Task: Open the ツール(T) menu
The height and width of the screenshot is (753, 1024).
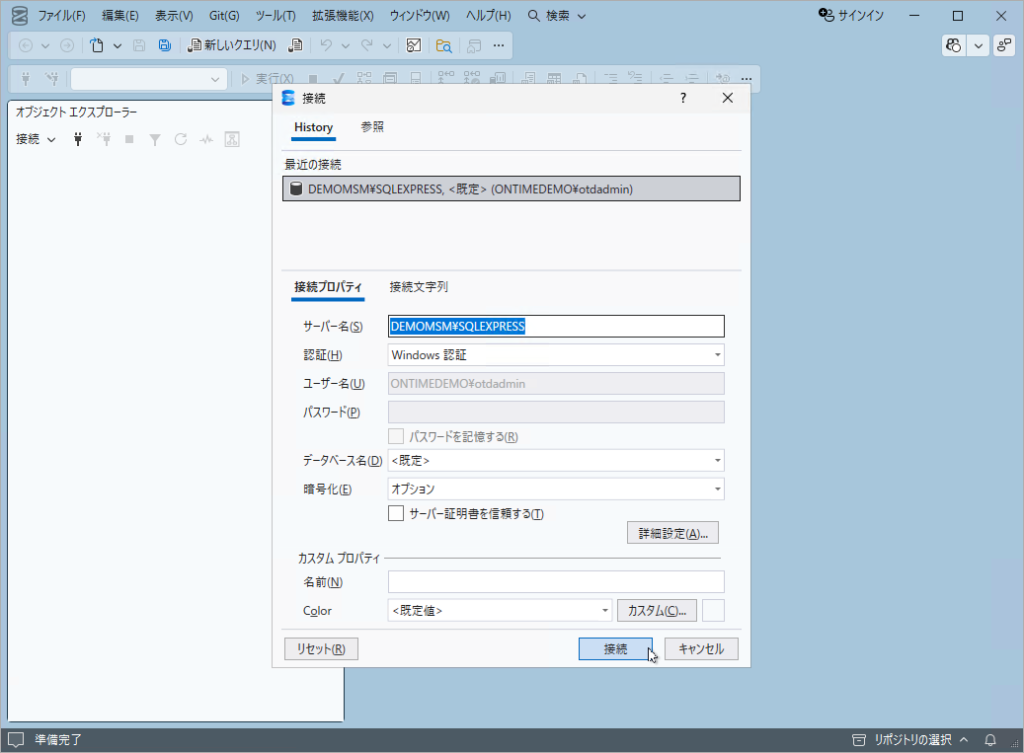Action: coord(275,16)
